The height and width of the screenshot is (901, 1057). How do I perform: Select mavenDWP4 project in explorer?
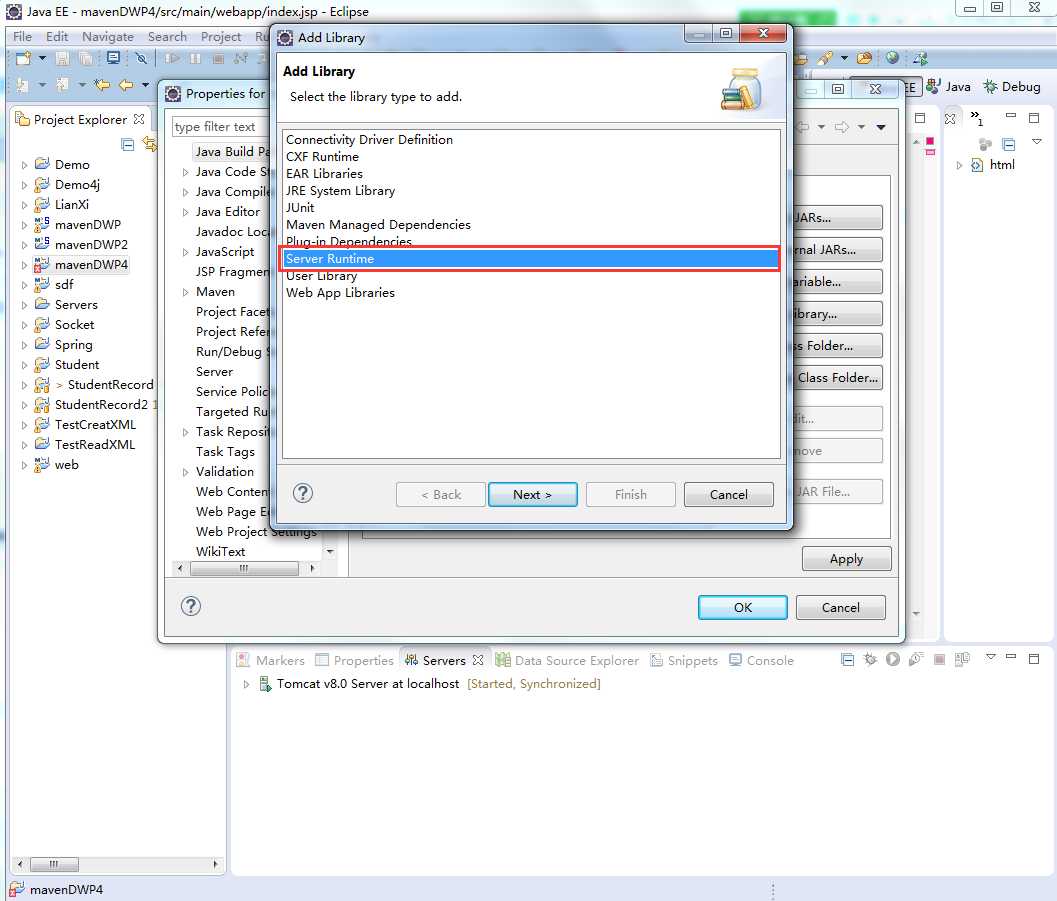pos(91,265)
